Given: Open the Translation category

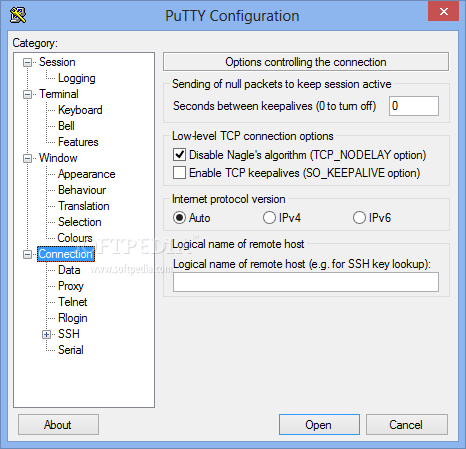Looking at the screenshot, I should [83, 206].
